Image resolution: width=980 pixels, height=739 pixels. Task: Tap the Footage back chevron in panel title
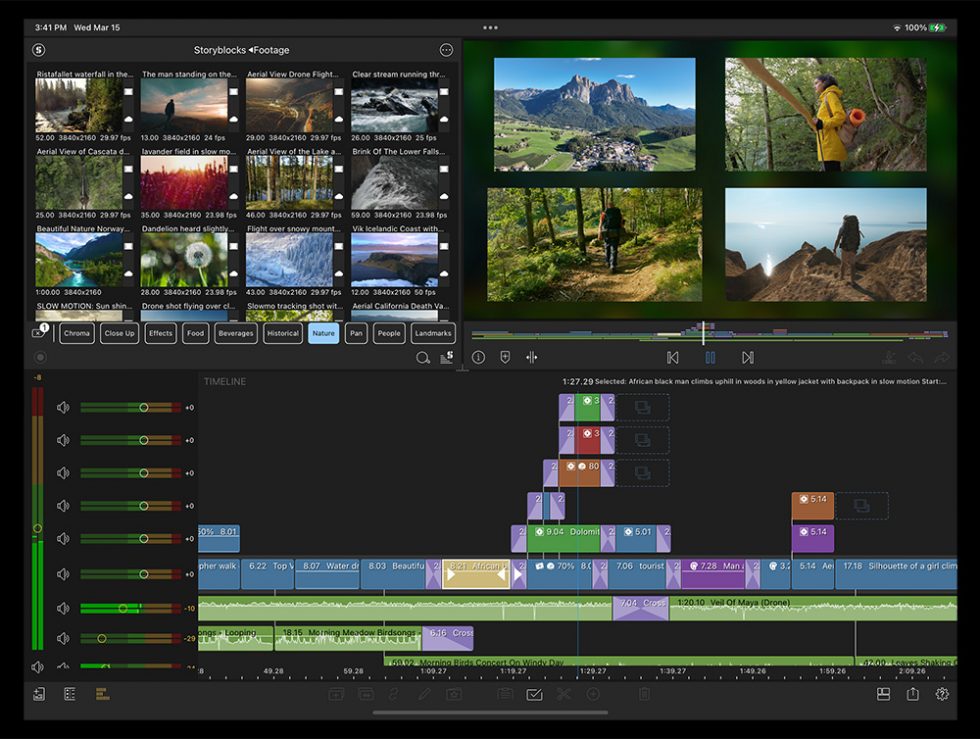[252, 49]
